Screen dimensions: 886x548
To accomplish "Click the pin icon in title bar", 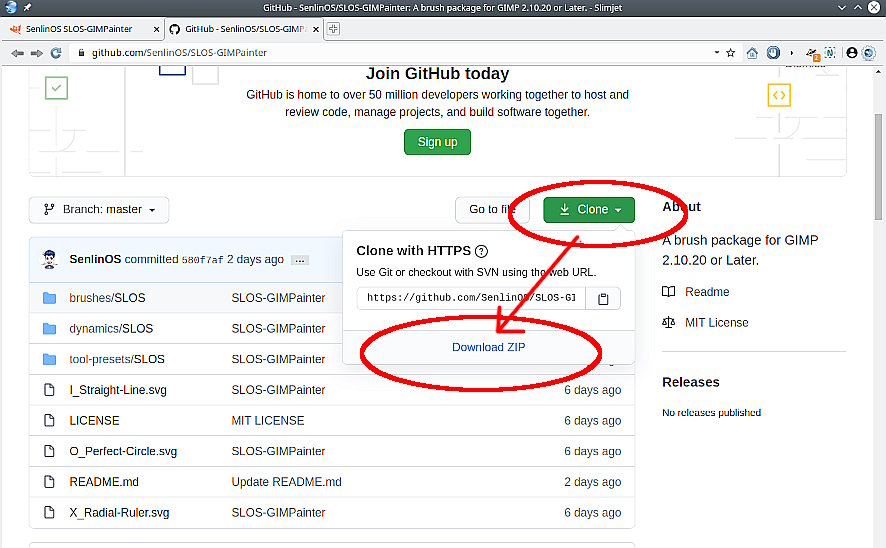I will click(x=27, y=7).
